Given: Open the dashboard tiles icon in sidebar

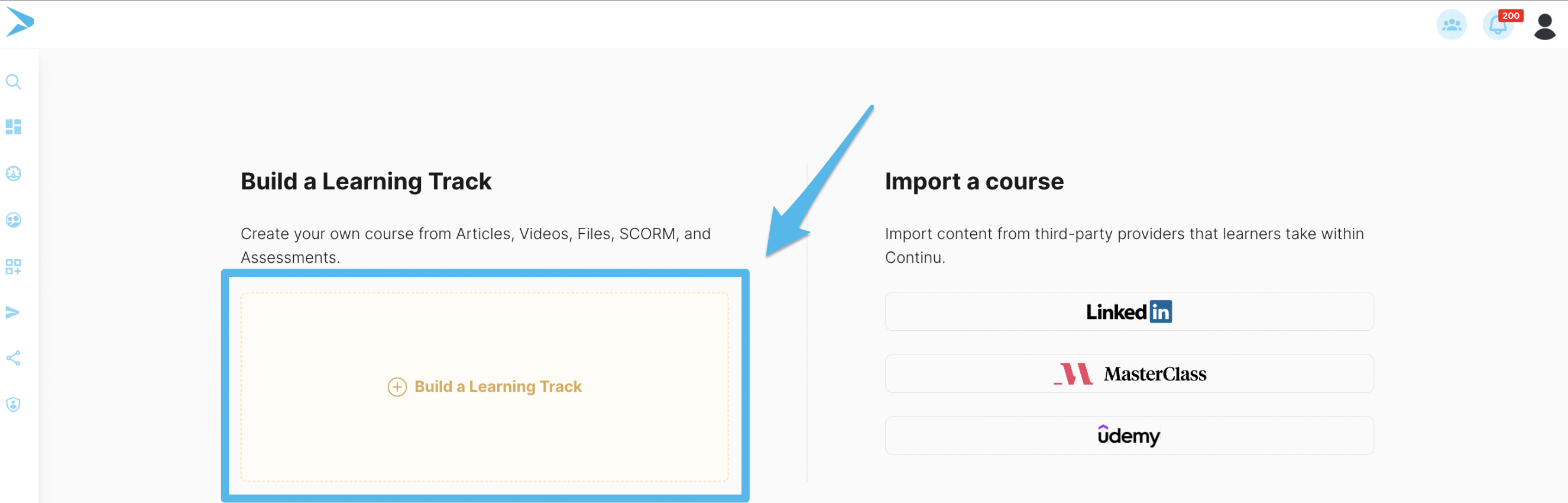Looking at the screenshot, I should [14, 127].
